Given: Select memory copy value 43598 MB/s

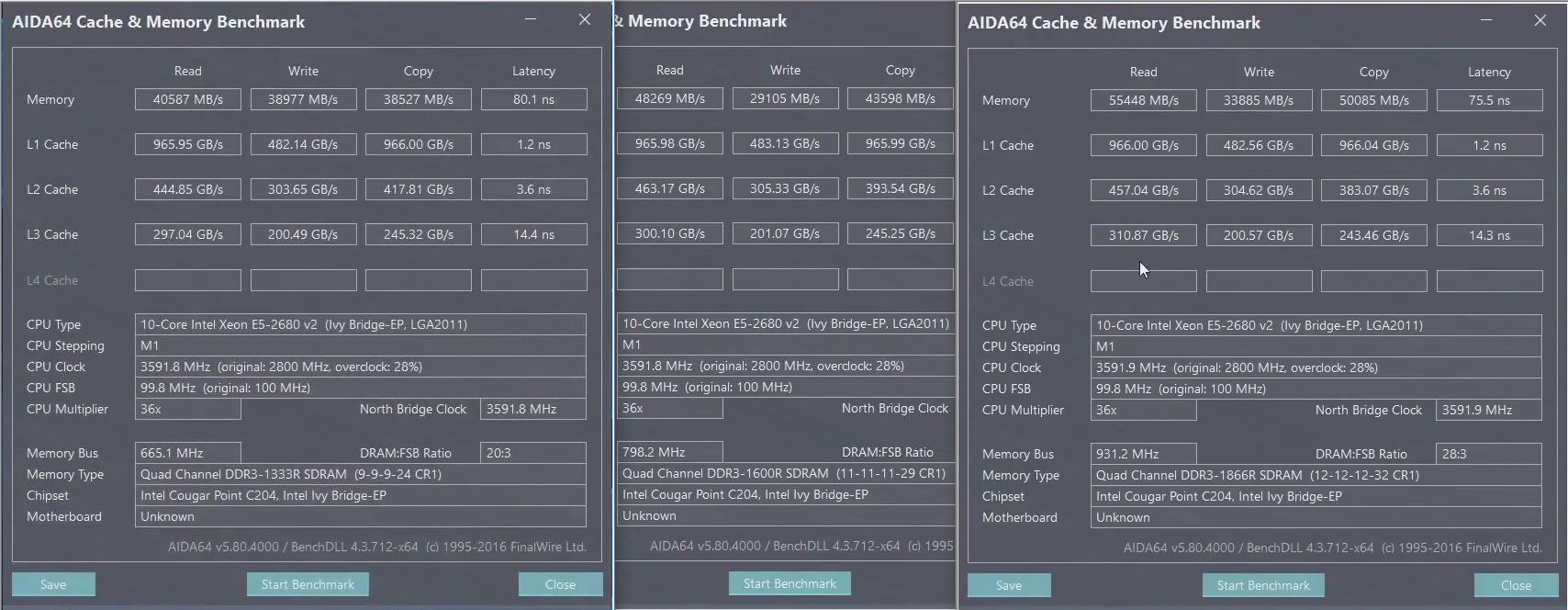Looking at the screenshot, I should [901, 98].
